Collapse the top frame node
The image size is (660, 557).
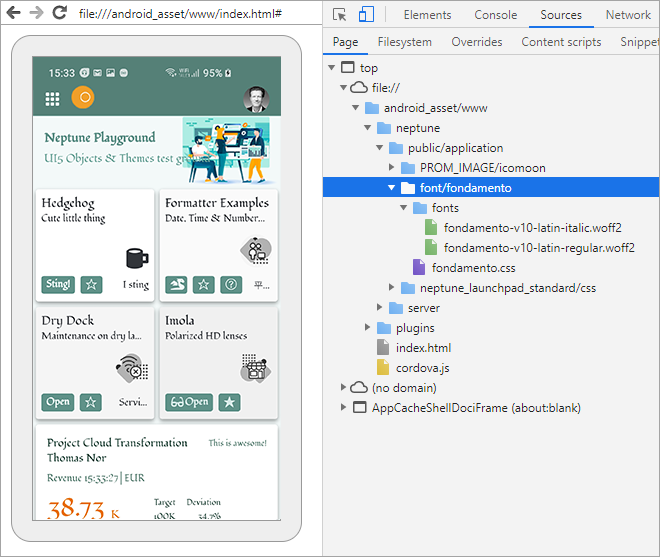pyautogui.click(x=332, y=67)
